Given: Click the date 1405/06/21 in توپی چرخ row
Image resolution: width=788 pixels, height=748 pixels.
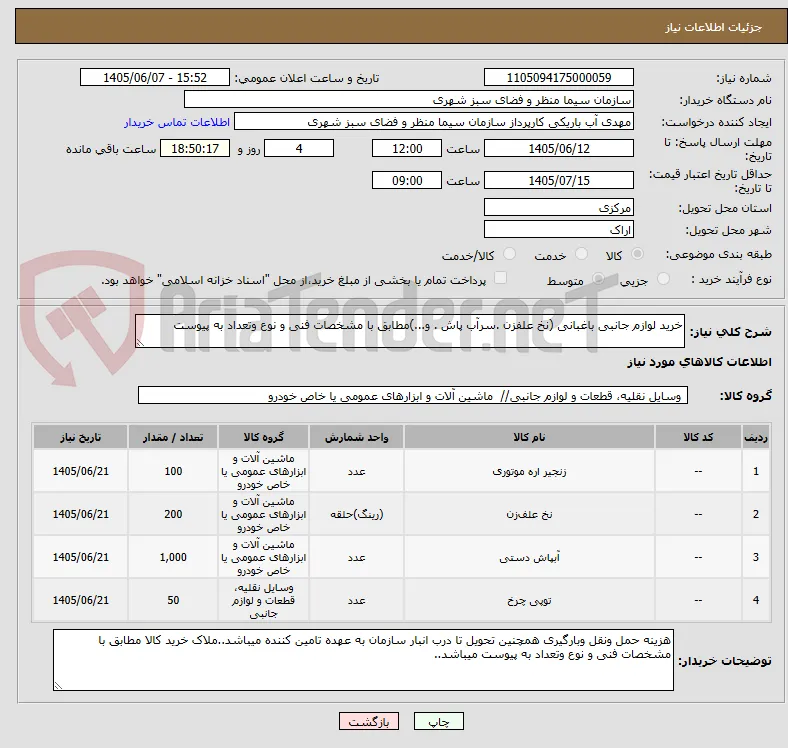Looking at the screenshot, I should tap(80, 600).
